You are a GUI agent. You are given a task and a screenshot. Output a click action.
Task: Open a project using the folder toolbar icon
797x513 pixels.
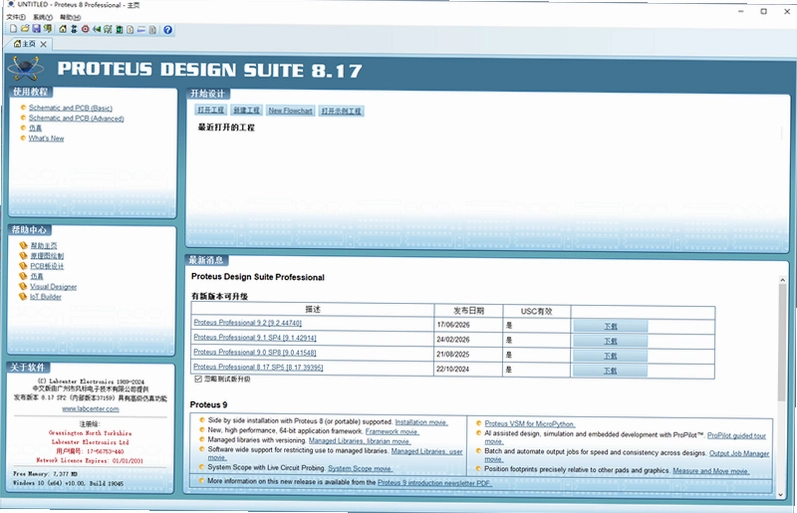[24, 29]
